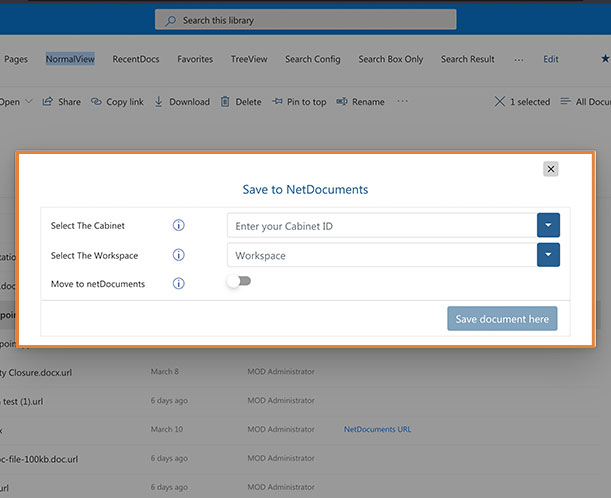Click MOD Administrator in the March 10 row
This screenshot has height=498, width=611.
281,429
